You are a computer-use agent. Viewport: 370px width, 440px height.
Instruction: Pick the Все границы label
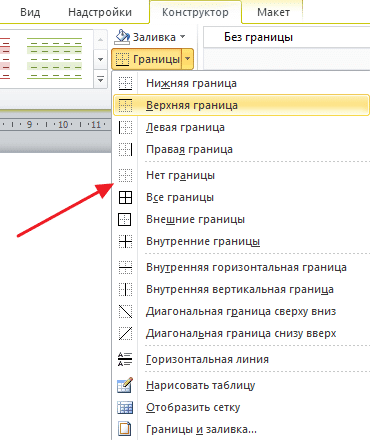coord(180,197)
